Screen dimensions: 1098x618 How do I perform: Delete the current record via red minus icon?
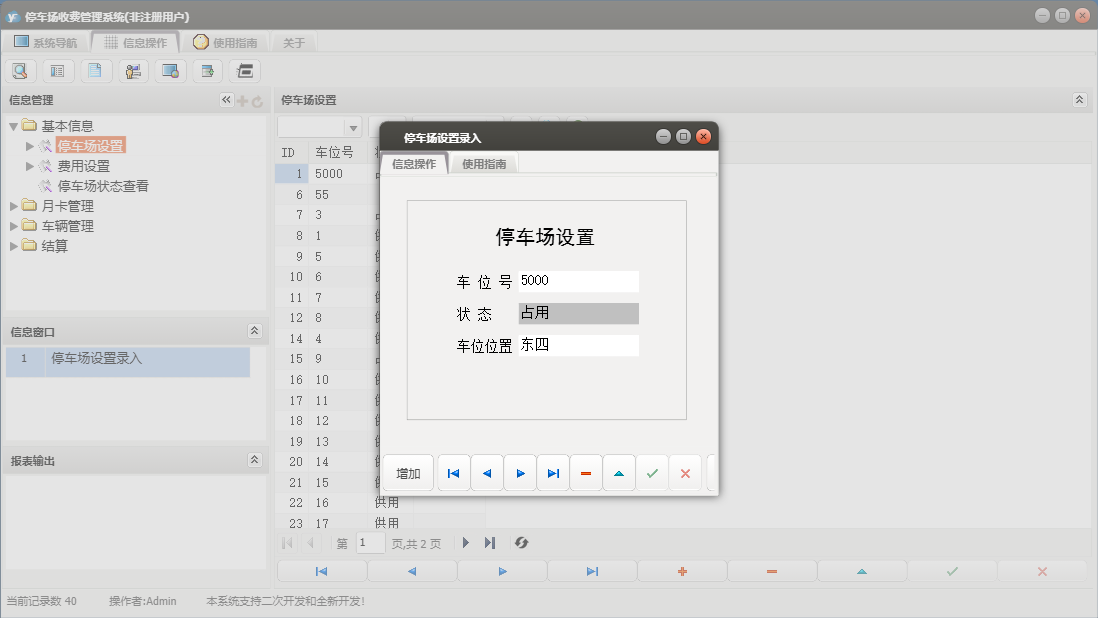point(586,472)
